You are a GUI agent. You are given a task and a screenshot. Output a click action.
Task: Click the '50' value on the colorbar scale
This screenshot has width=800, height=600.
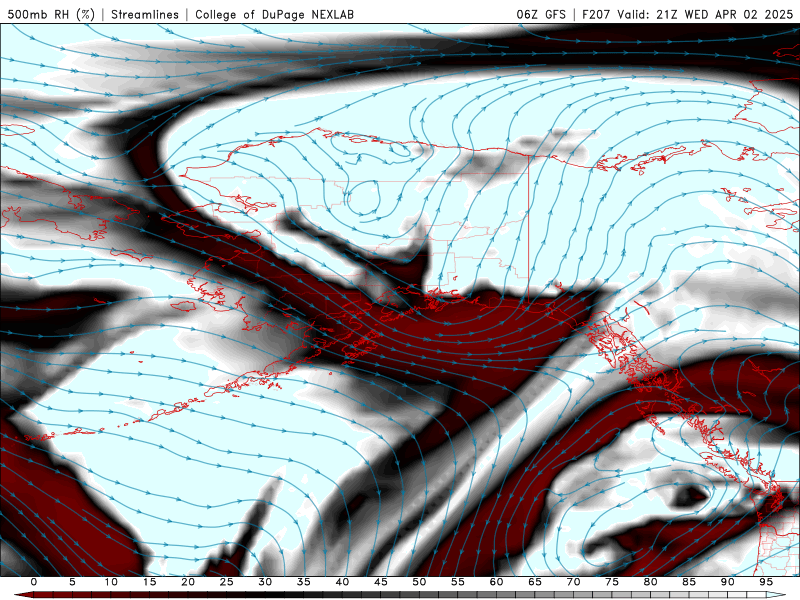click(419, 582)
